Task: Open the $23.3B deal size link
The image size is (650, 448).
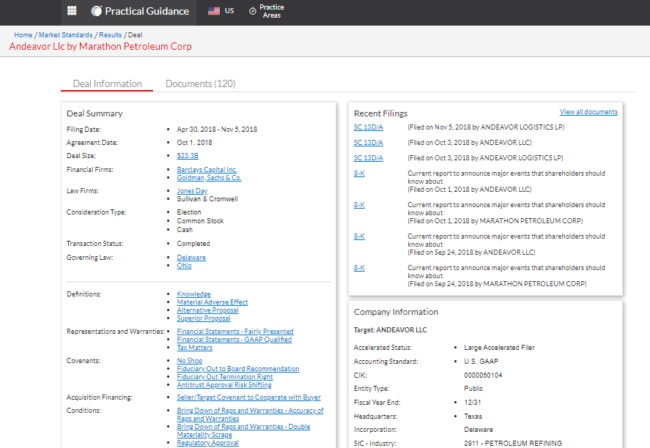Action: [187, 156]
